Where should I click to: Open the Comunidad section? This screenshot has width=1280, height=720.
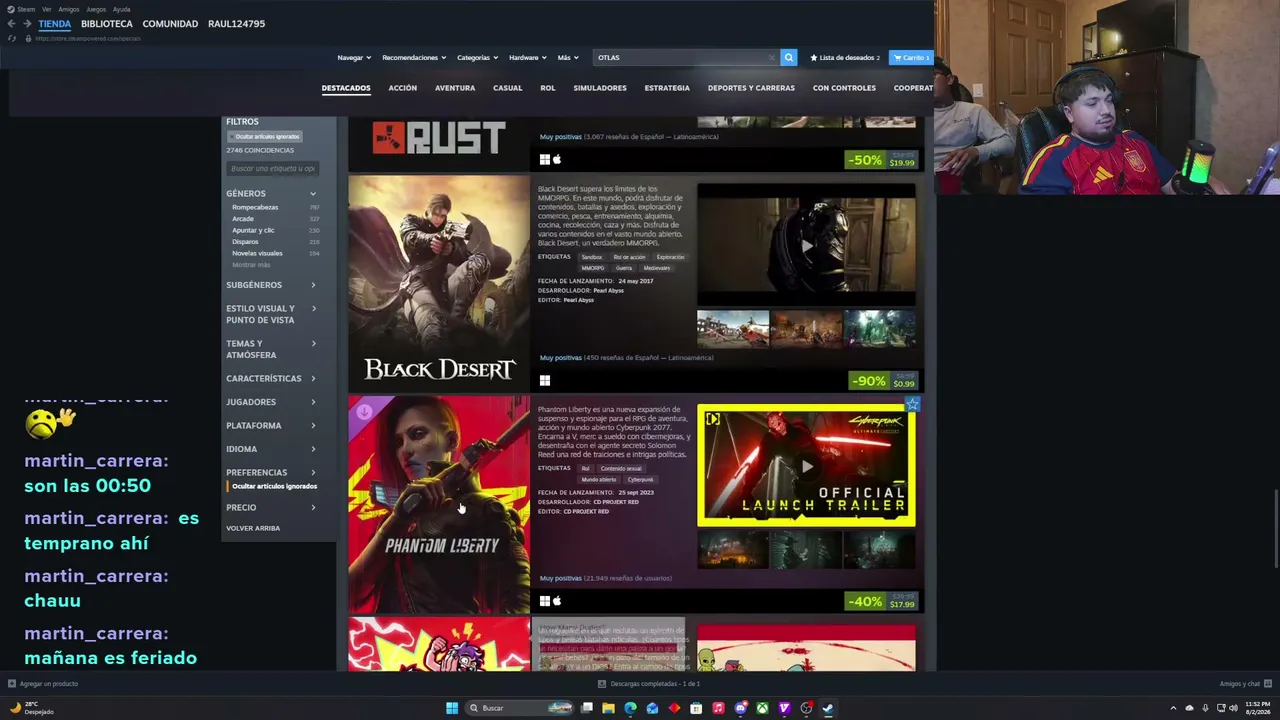[170, 24]
